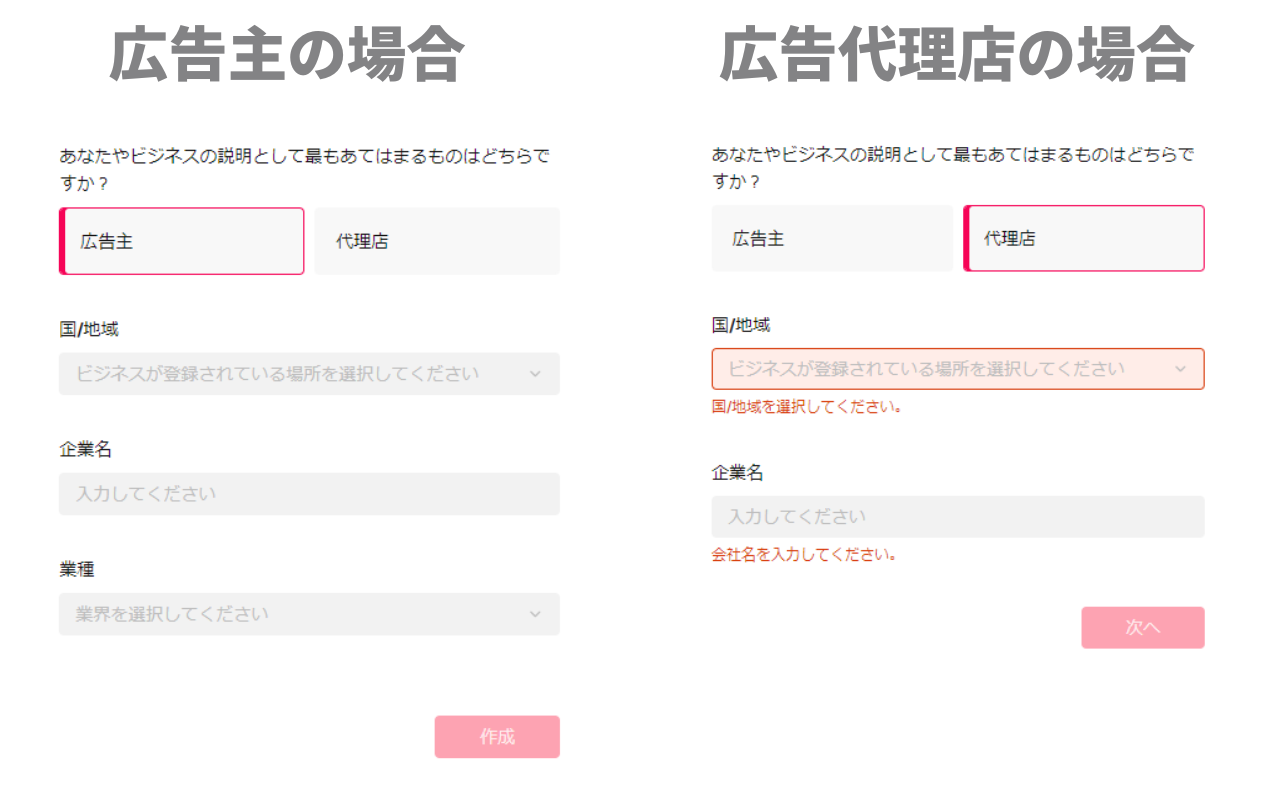Select 代理店 option in 広告主の場合 form
1280x800 pixels.
(437, 241)
